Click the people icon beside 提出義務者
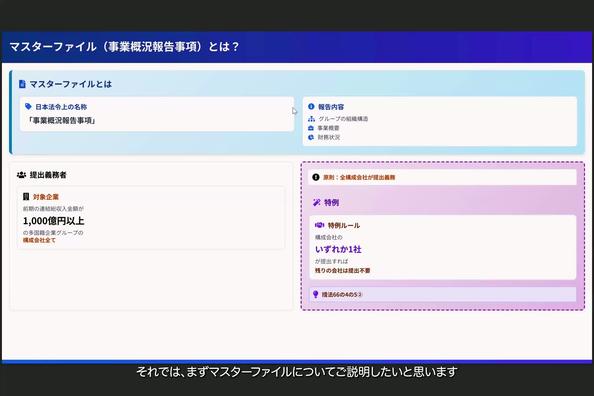This screenshot has height=396, width=594. click(21, 175)
